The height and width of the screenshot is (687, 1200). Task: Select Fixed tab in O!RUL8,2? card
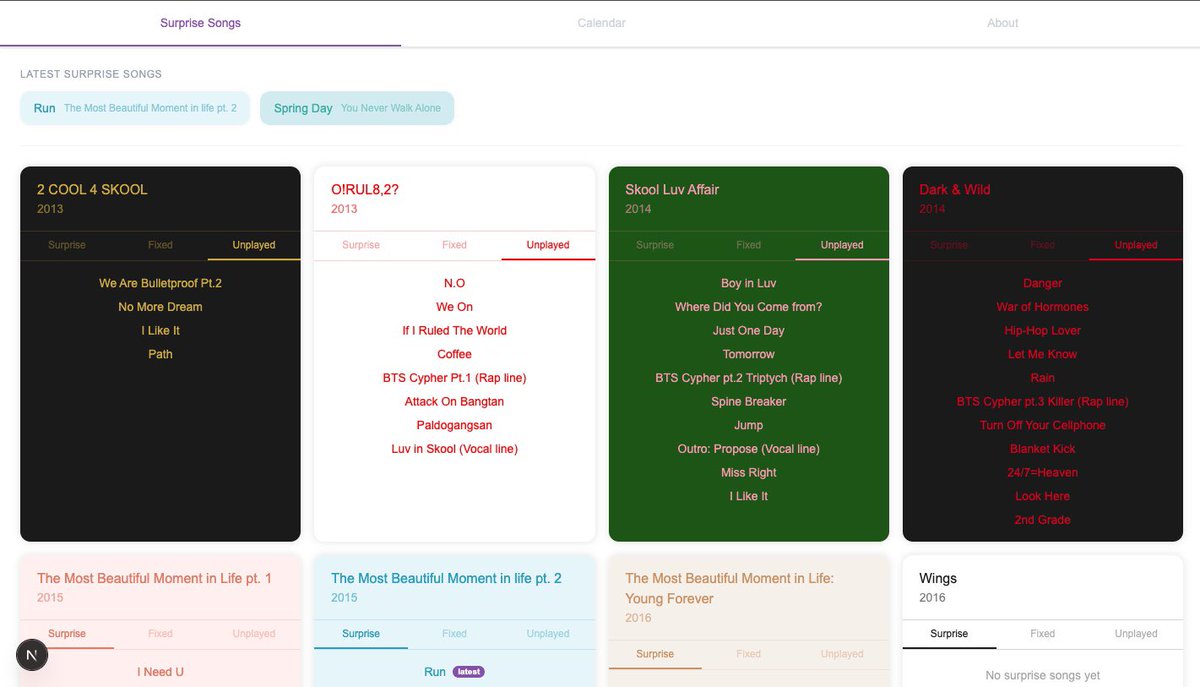coord(454,245)
